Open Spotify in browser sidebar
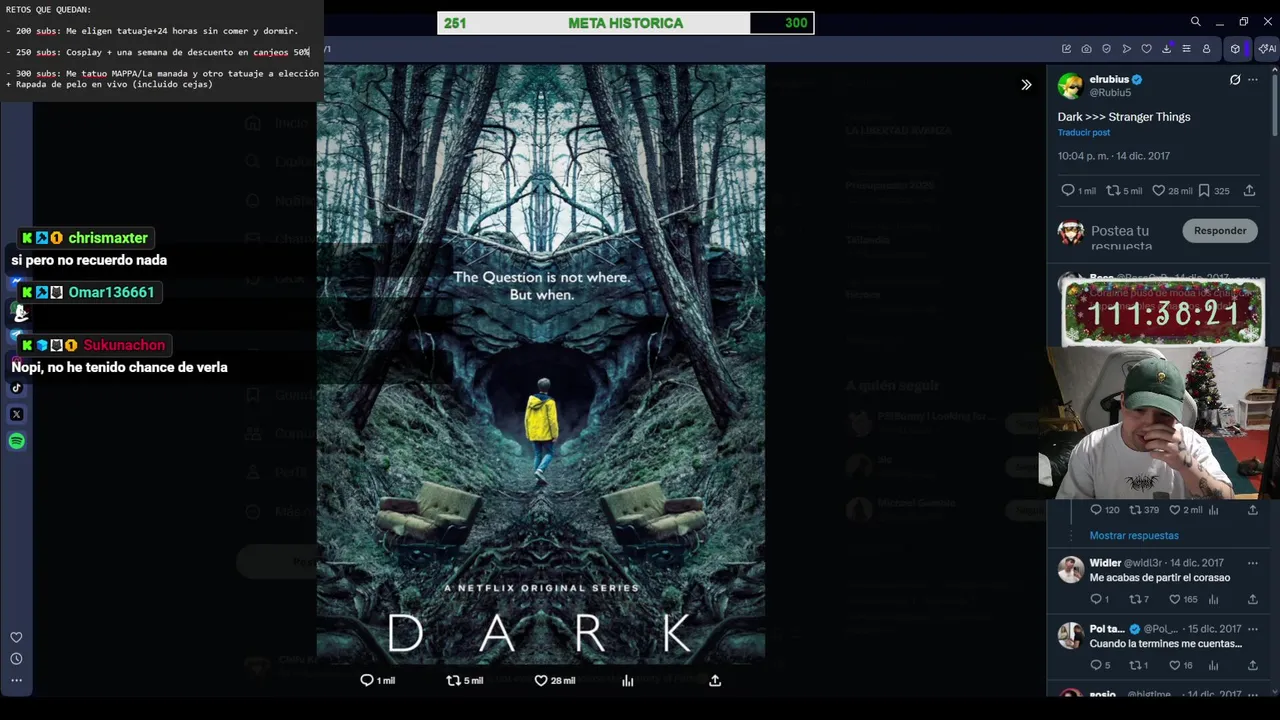This screenshot has height=720, width=1280. tap(16, 441)
